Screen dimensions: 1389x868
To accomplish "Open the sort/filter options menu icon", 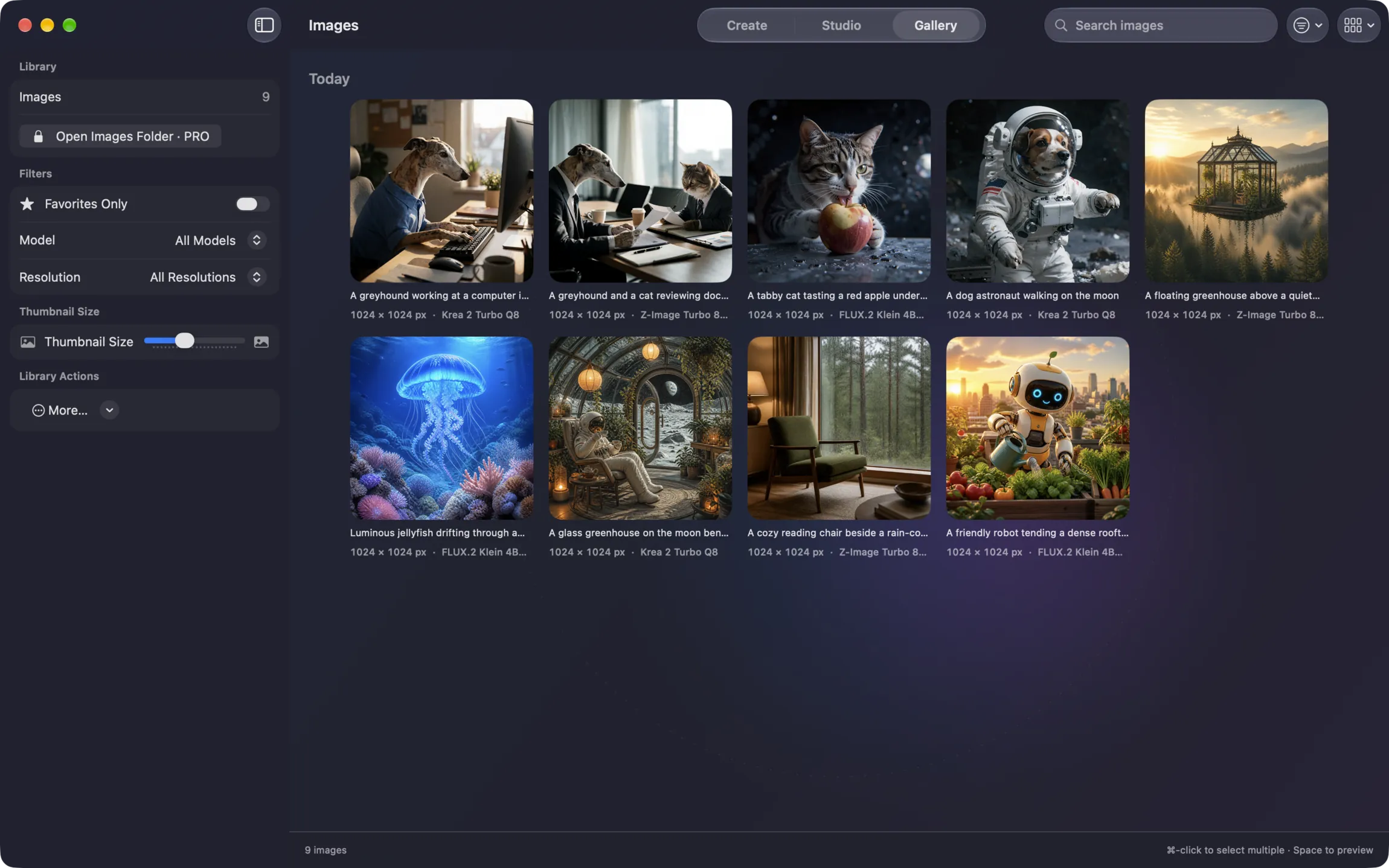I will 1307,25.
